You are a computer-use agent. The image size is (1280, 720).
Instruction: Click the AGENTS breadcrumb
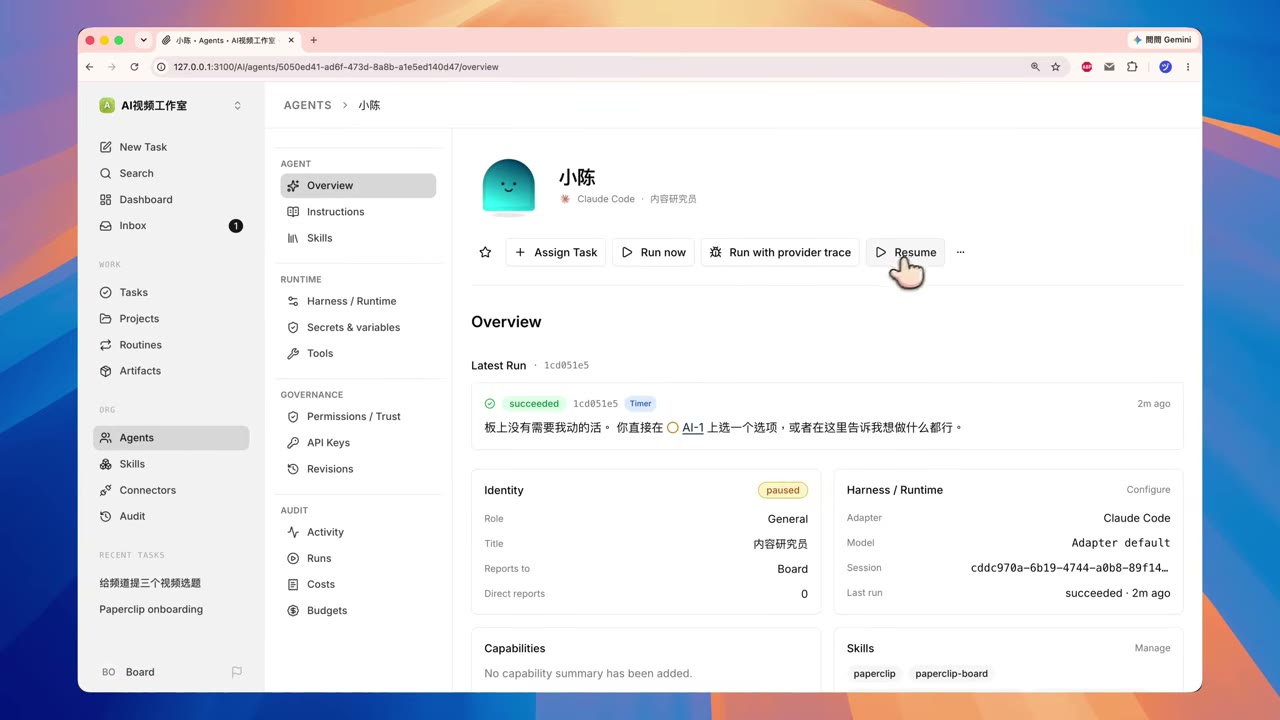pos(308,105)
